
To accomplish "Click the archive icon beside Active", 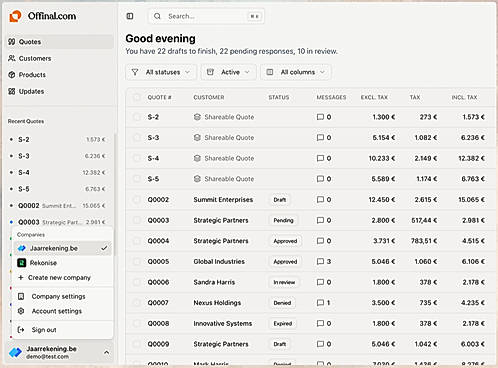I will (x=210, y=72).
